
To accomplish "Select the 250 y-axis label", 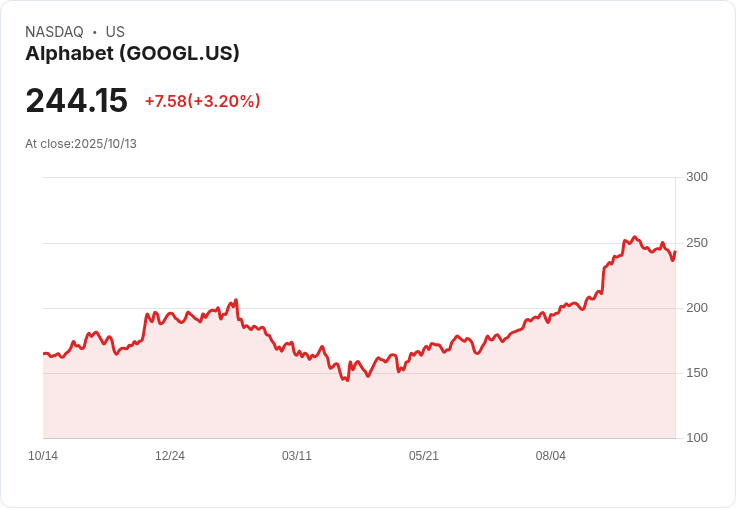I will point(696,243).
